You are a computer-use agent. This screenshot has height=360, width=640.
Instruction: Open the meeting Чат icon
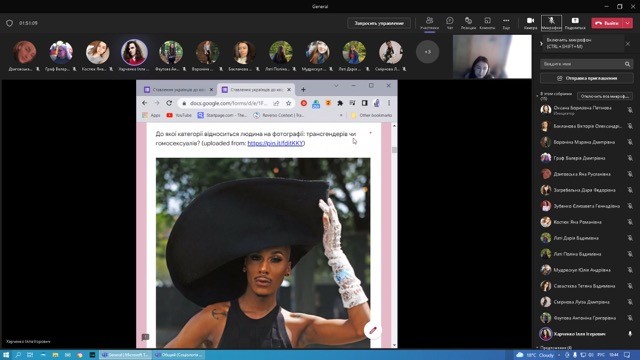[449, 23]
